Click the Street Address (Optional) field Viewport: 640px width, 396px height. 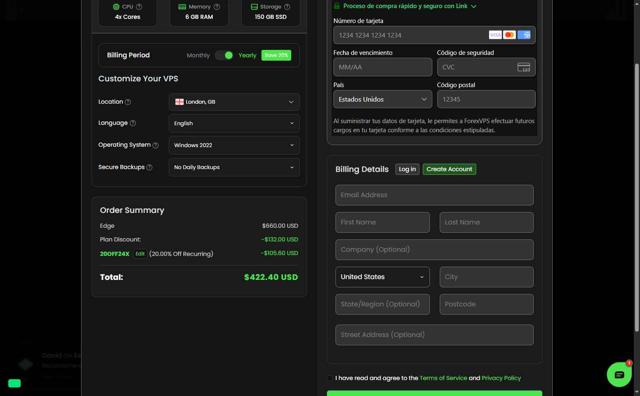(434, 335)
